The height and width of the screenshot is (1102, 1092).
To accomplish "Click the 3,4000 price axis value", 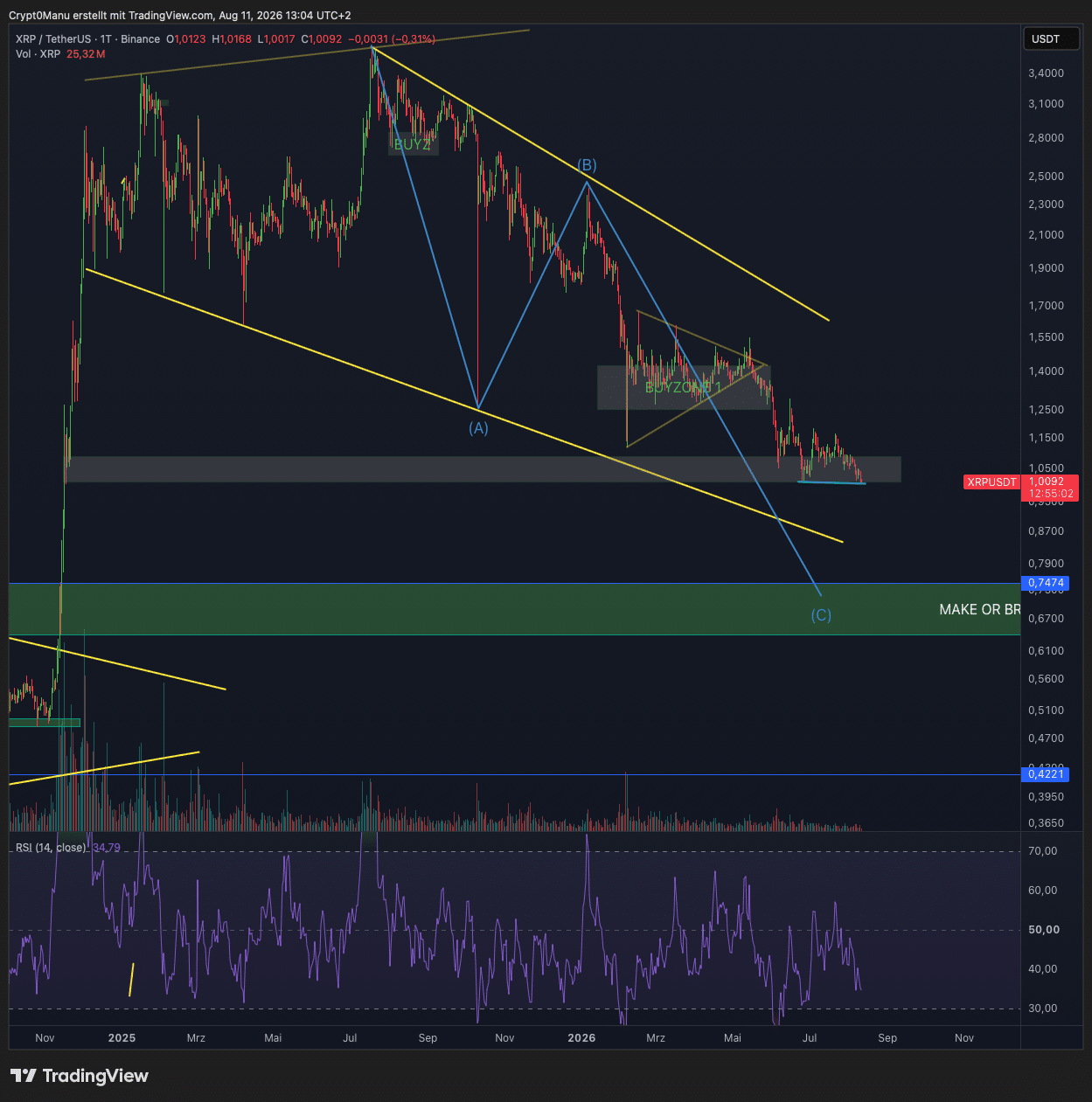I will [1047, 73].
